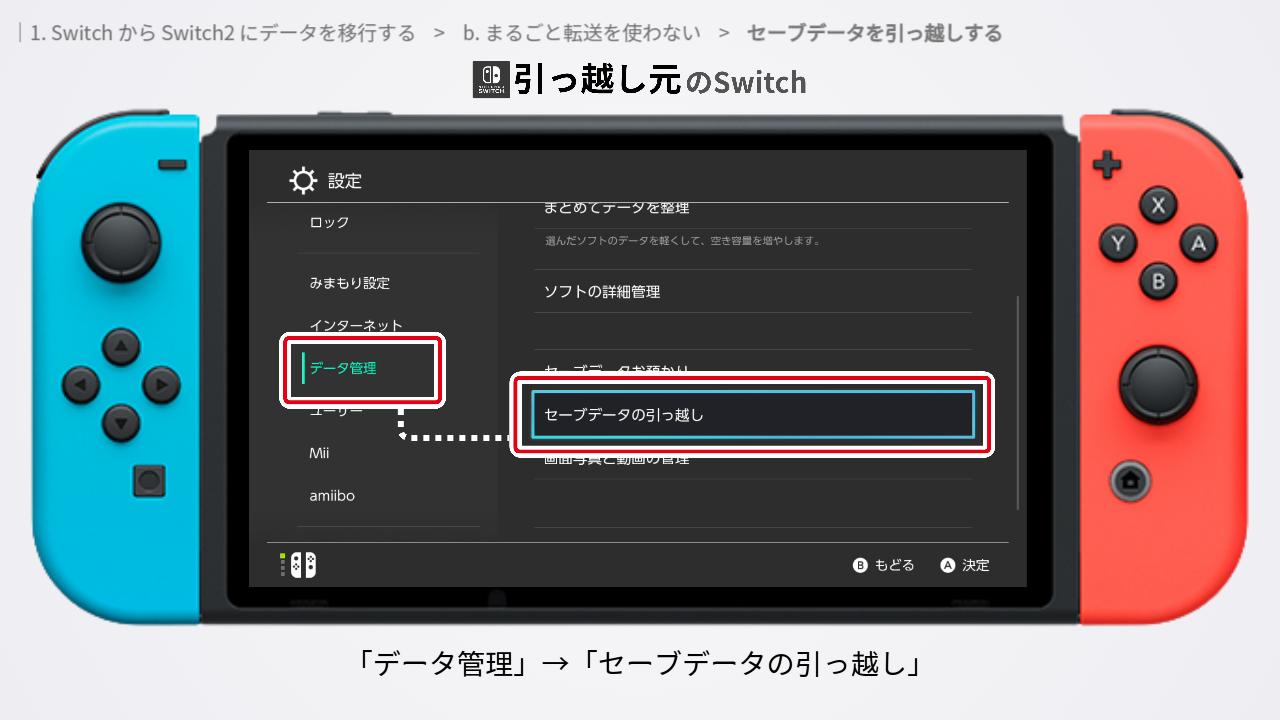Open ソフトの詳細管理
Viewport: 1280px width, 720px height.
pyautogui.click(x=600, y=291)
